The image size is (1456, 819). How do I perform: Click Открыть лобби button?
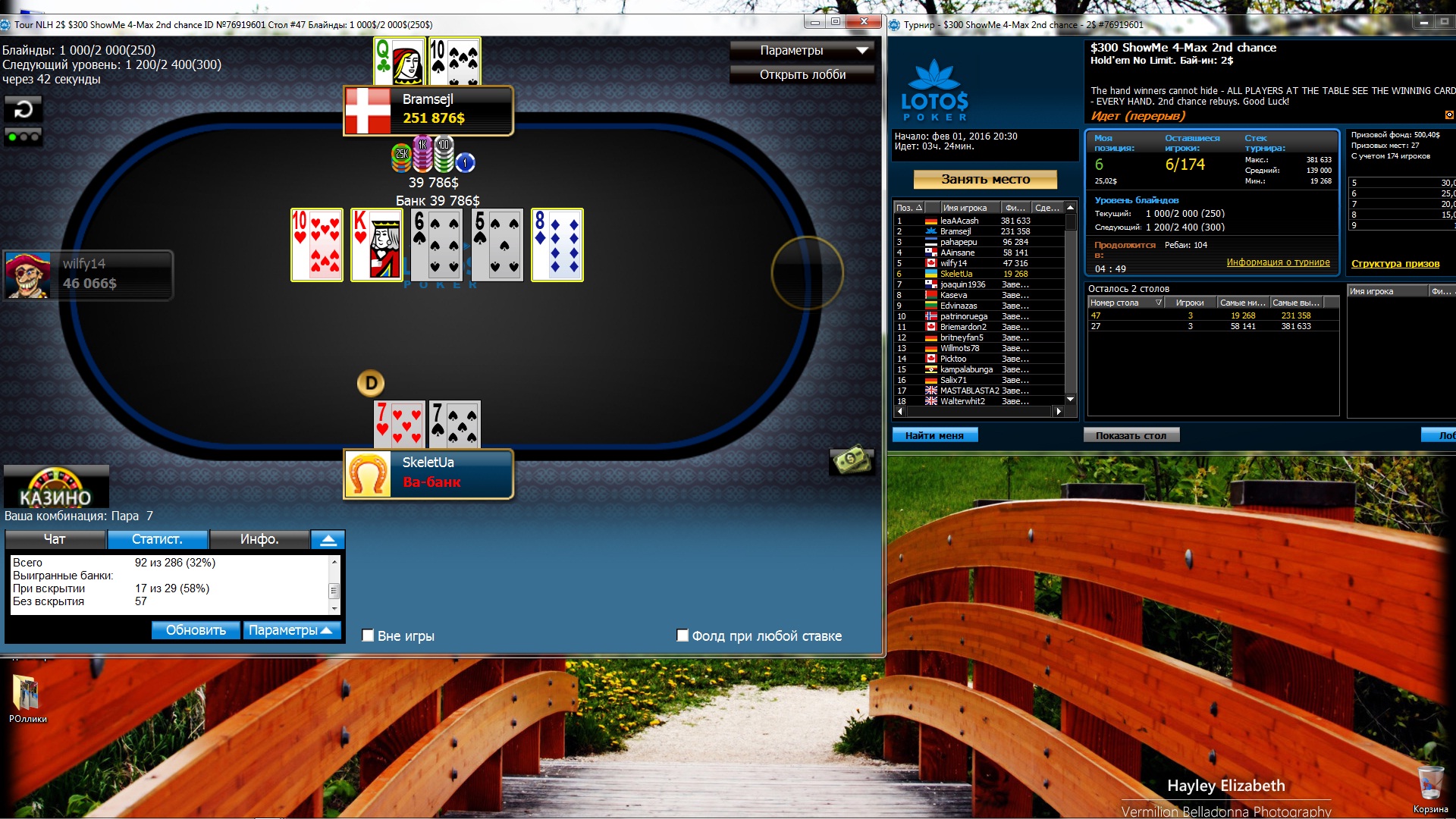coord(802,74)
